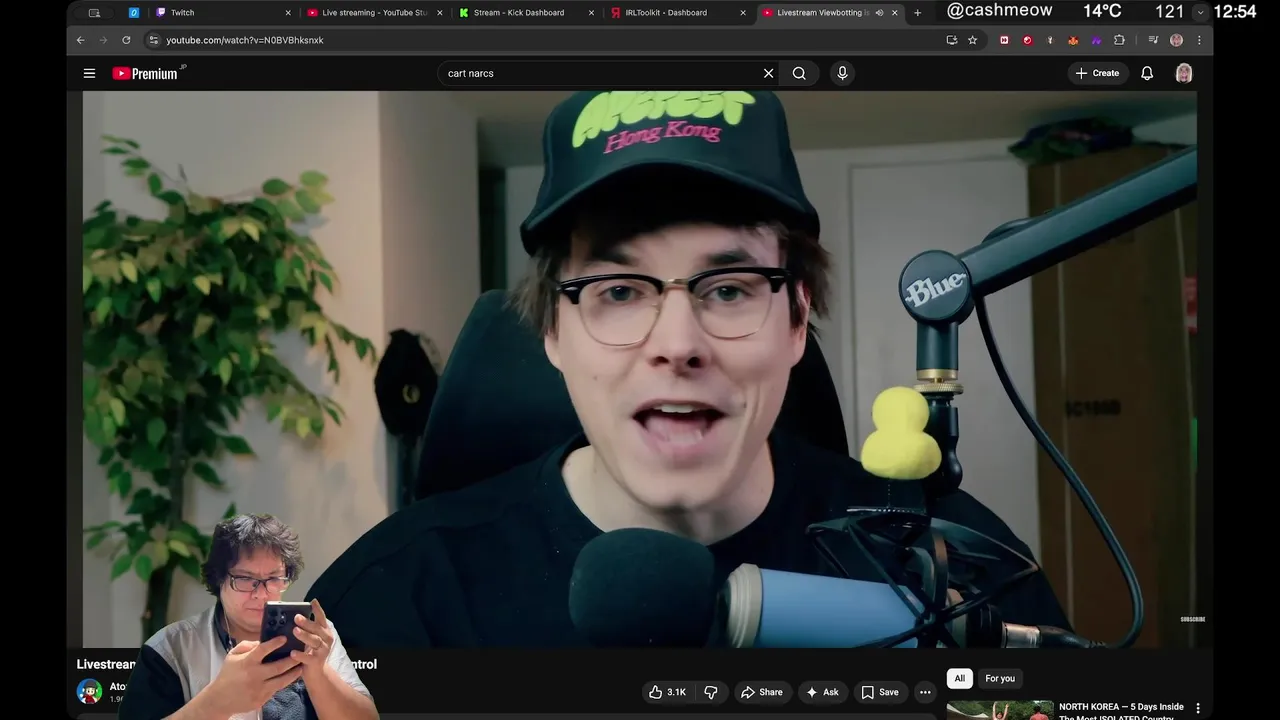Open YouTube notifications bell
The height and width of the screenshot is (720, 1280).
[x=1147, y=73]
